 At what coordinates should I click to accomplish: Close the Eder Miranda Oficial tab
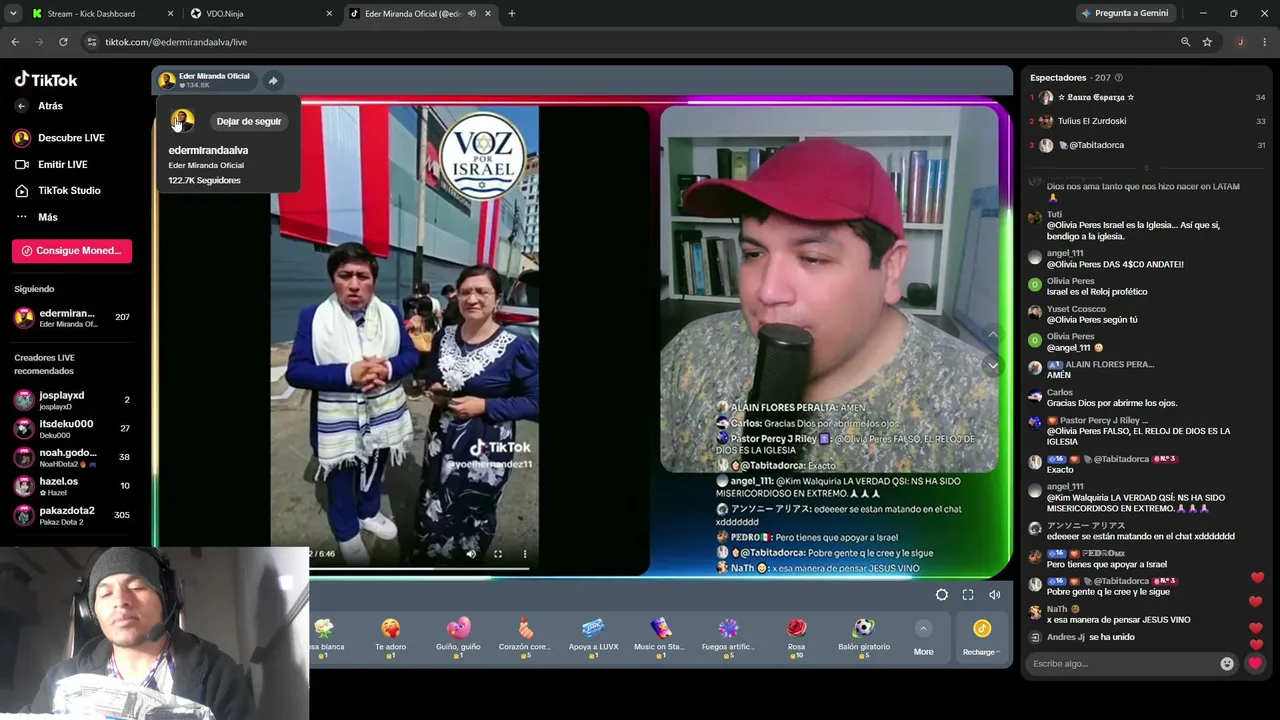488,14
